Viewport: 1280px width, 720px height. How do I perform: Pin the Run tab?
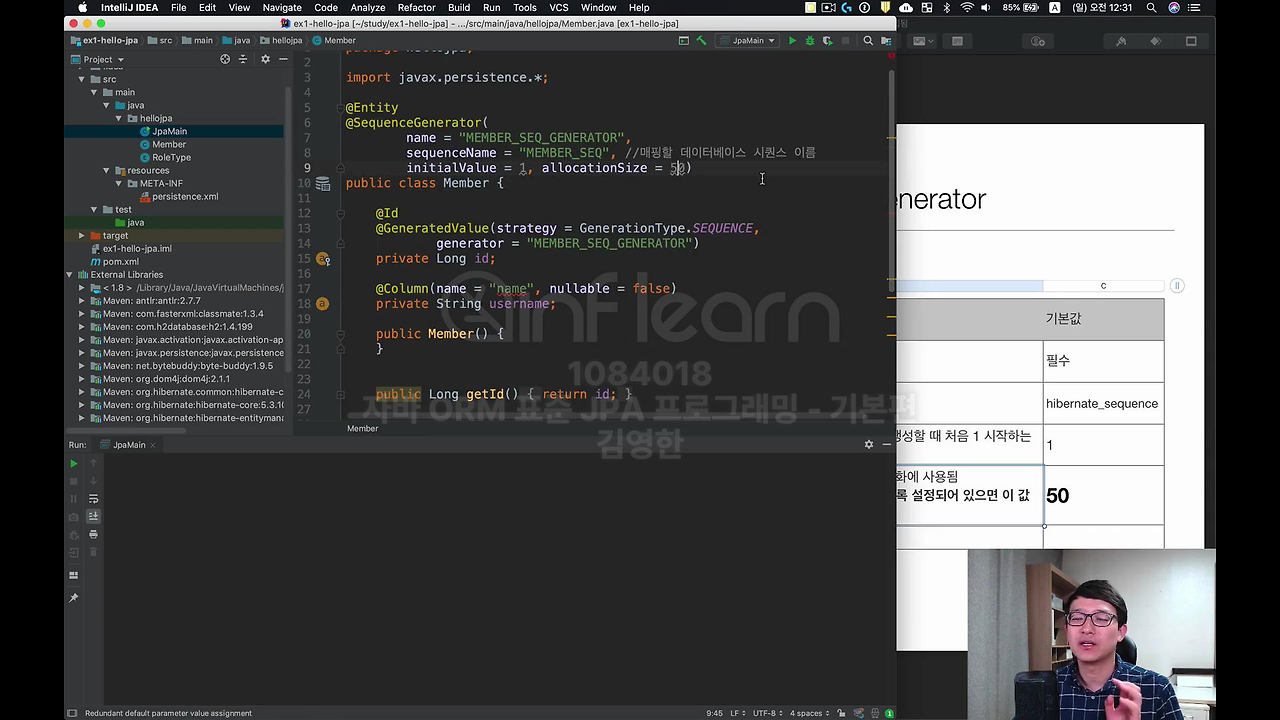tap(73, 598)
